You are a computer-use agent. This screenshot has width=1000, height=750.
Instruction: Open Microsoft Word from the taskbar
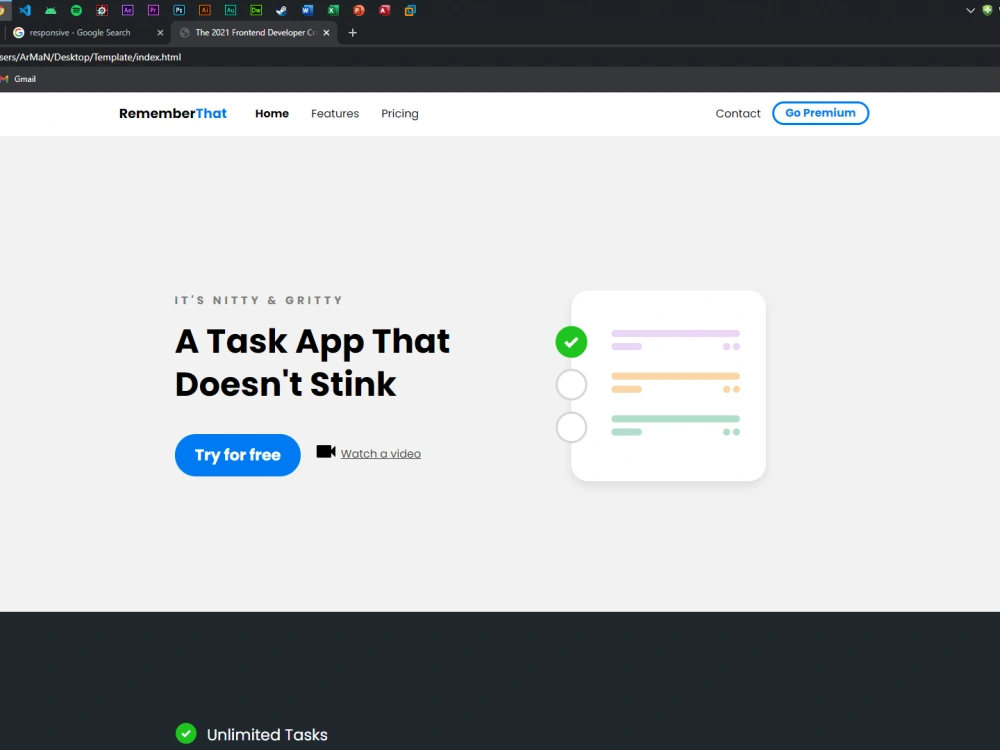307,10
